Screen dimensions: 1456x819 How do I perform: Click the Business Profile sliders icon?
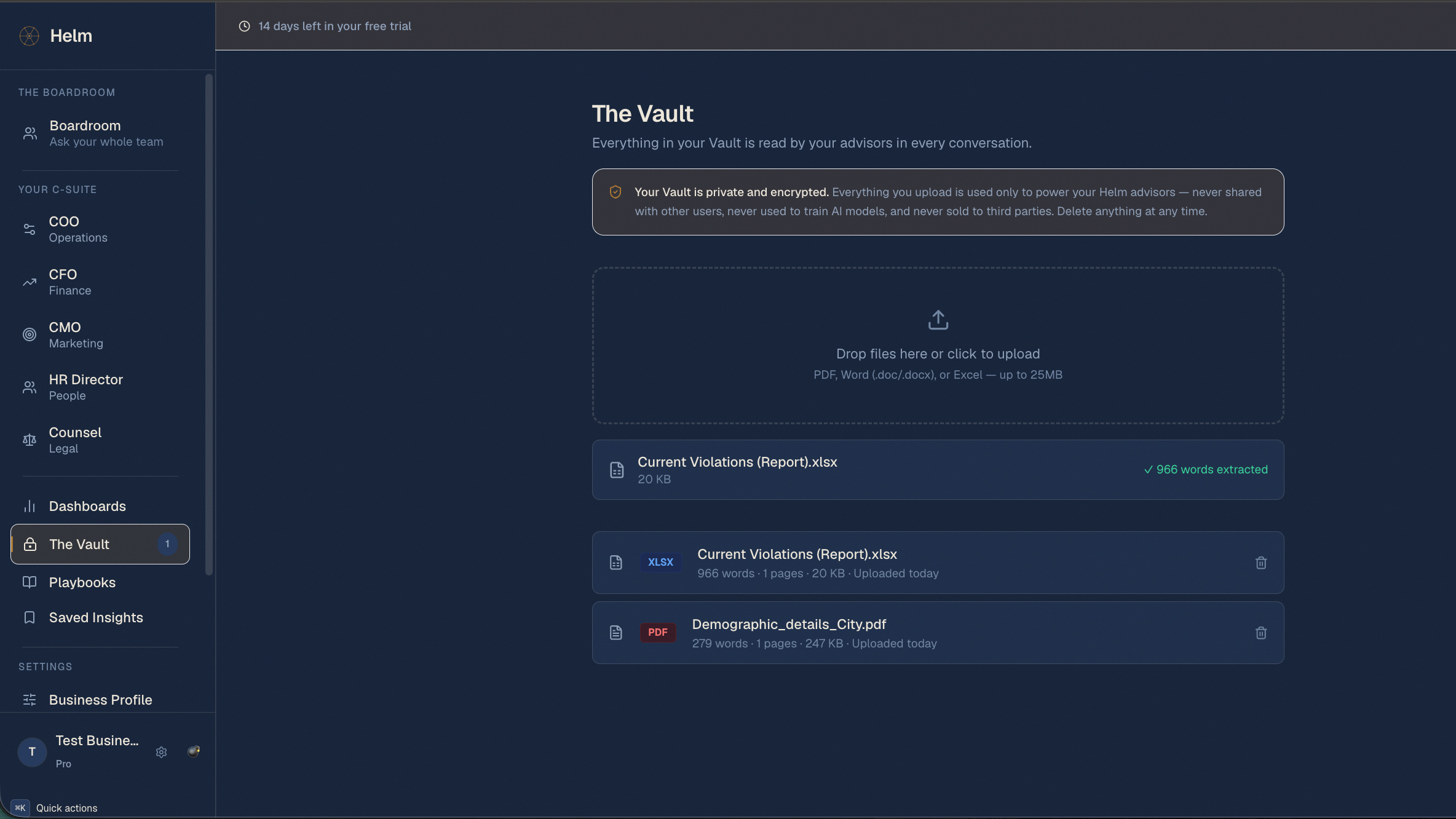coord(30,700)
